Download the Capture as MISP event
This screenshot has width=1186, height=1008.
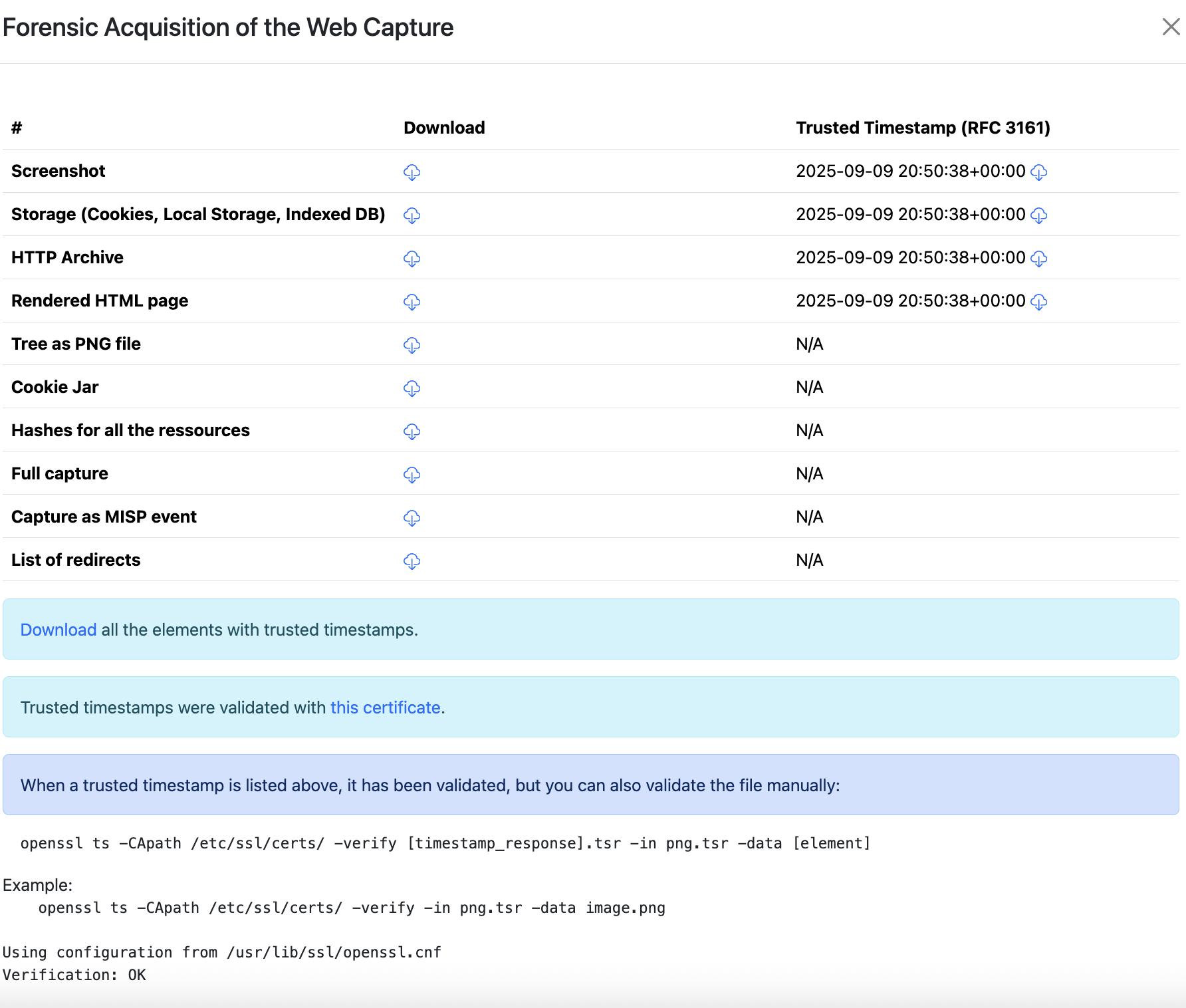412,518
